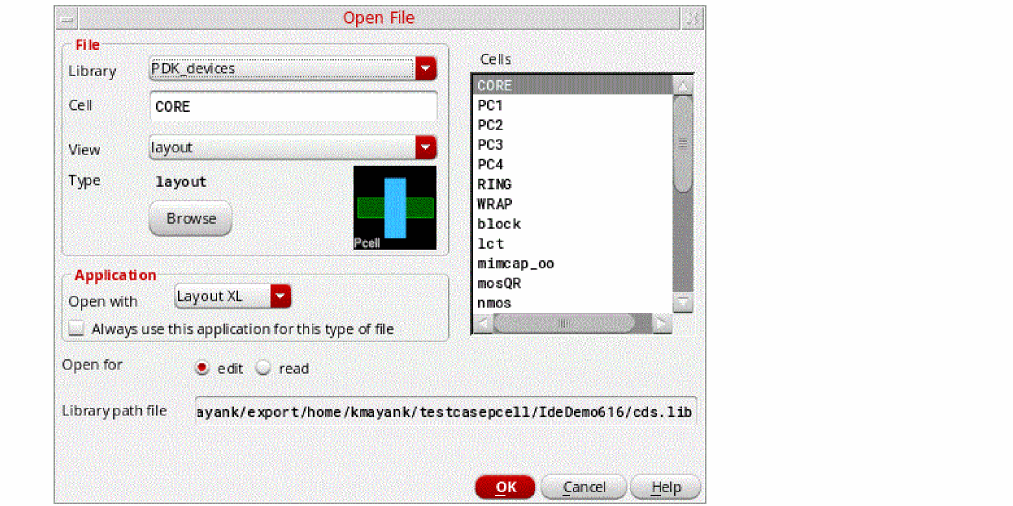Expand the Library dropdown arrow

pos(426,69)
